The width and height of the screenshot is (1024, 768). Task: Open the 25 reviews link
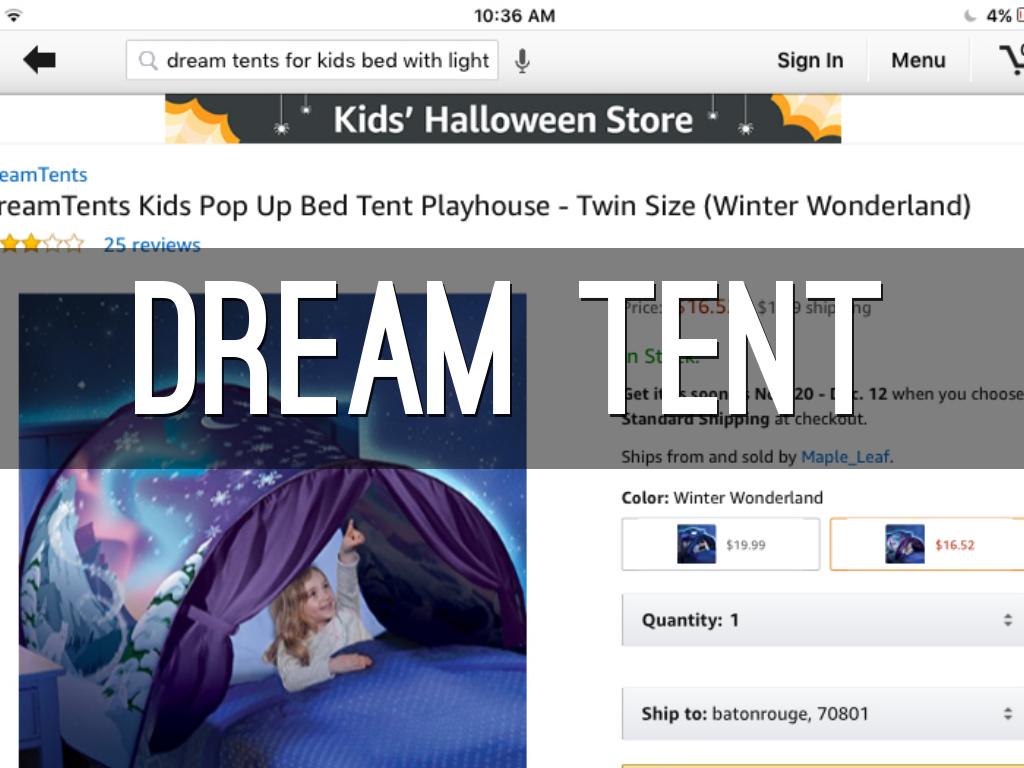[x=152, y=244]
